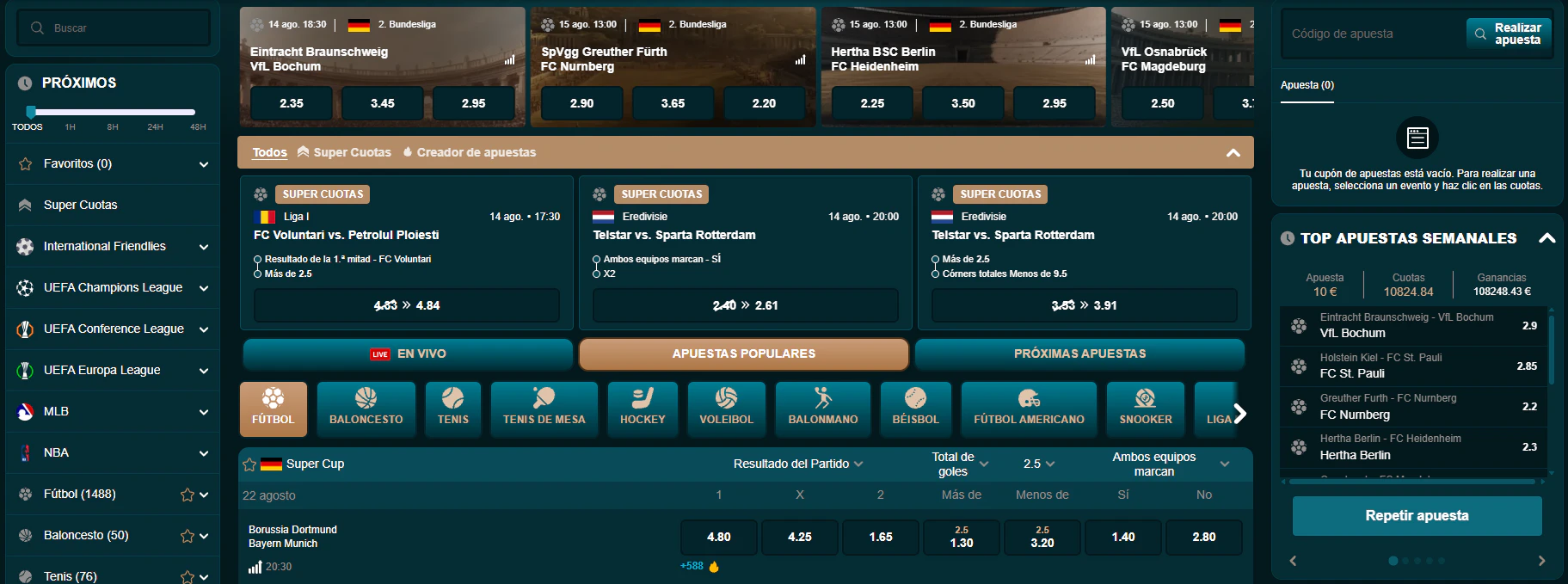The image size is (1568, 584).
Task: Click the search magnifier in Realizar apuesta button
Action: pos(1480,34)
